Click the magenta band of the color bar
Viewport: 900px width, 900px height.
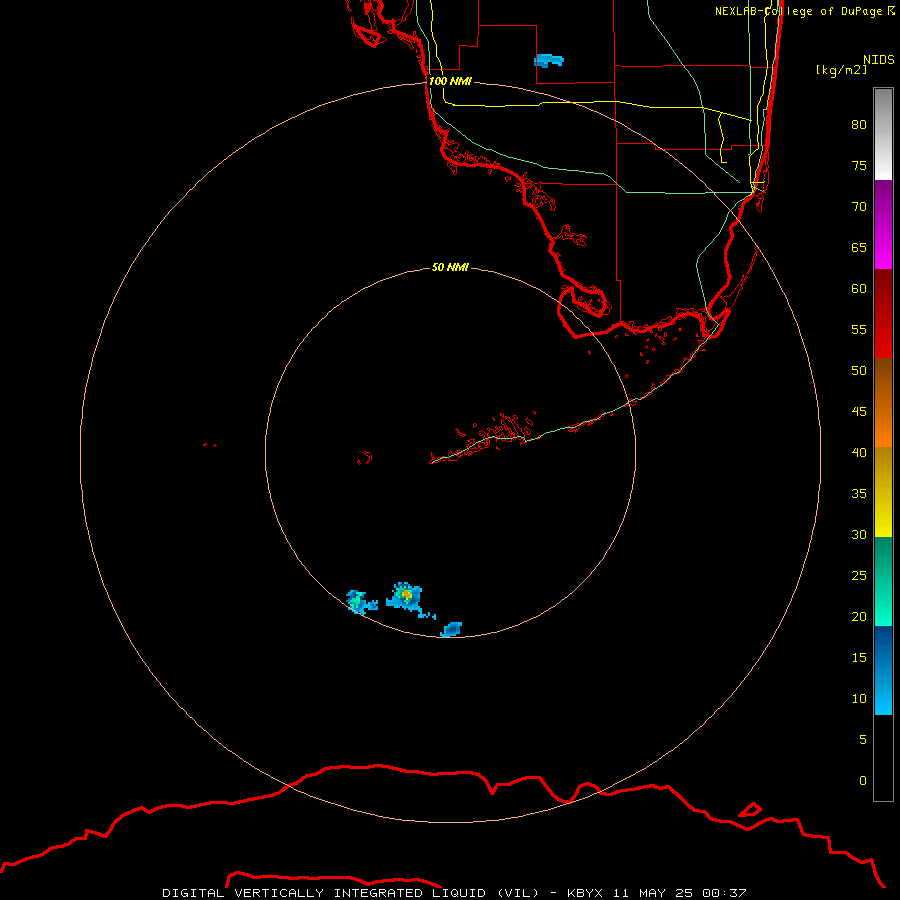883,225
